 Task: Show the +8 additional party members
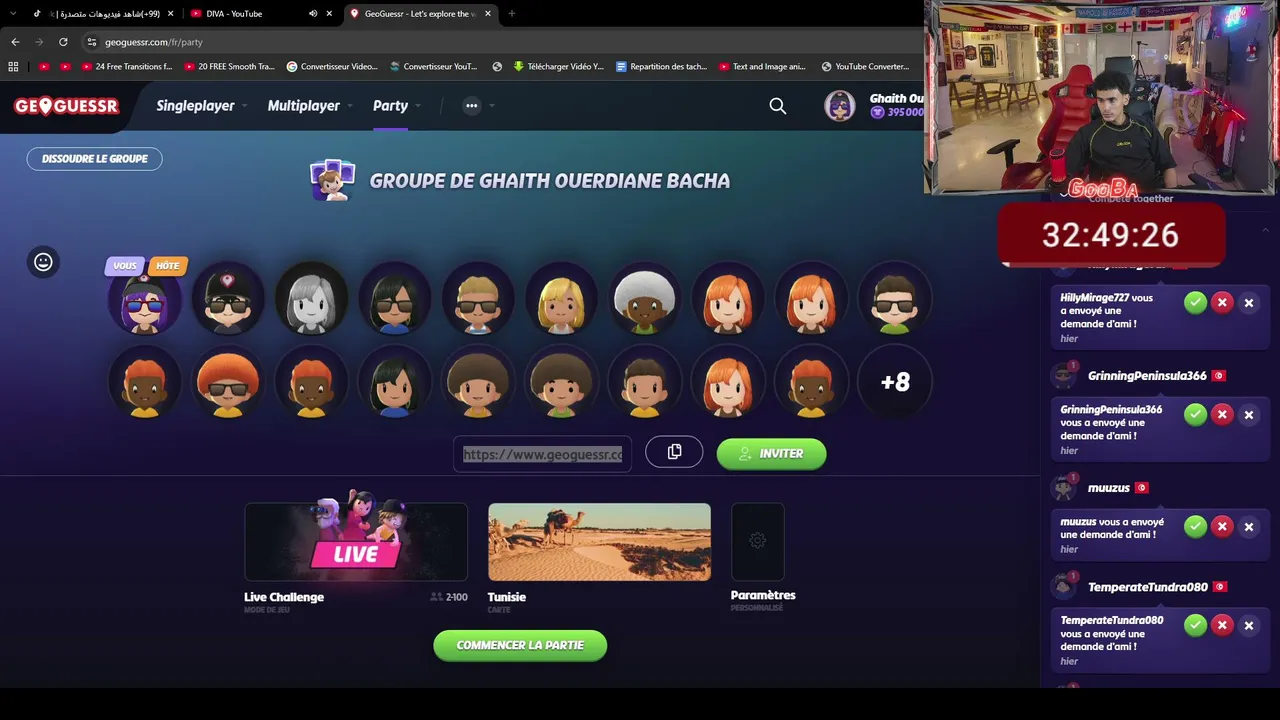(895, 382)
